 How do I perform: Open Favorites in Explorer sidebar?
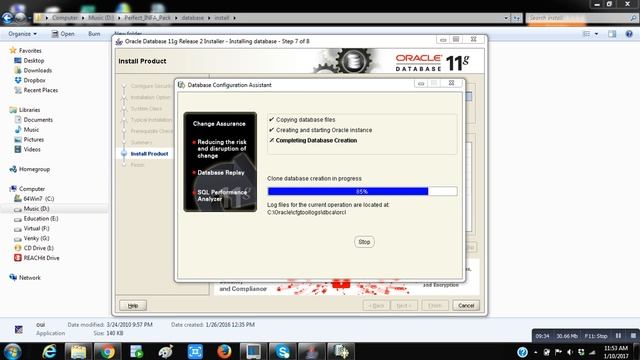(x=30, y=51)
